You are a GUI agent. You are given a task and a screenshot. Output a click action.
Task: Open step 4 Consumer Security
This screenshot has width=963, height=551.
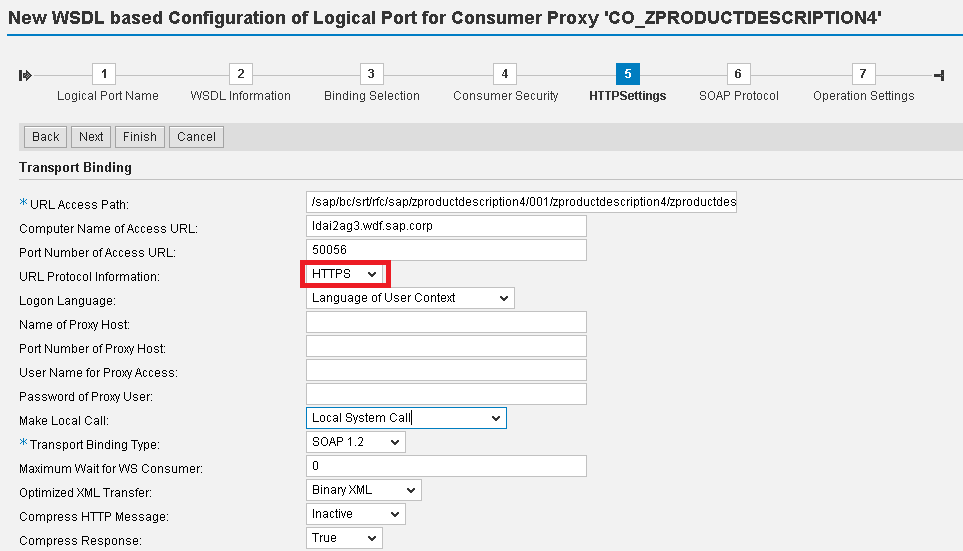(x=505, y=74)
